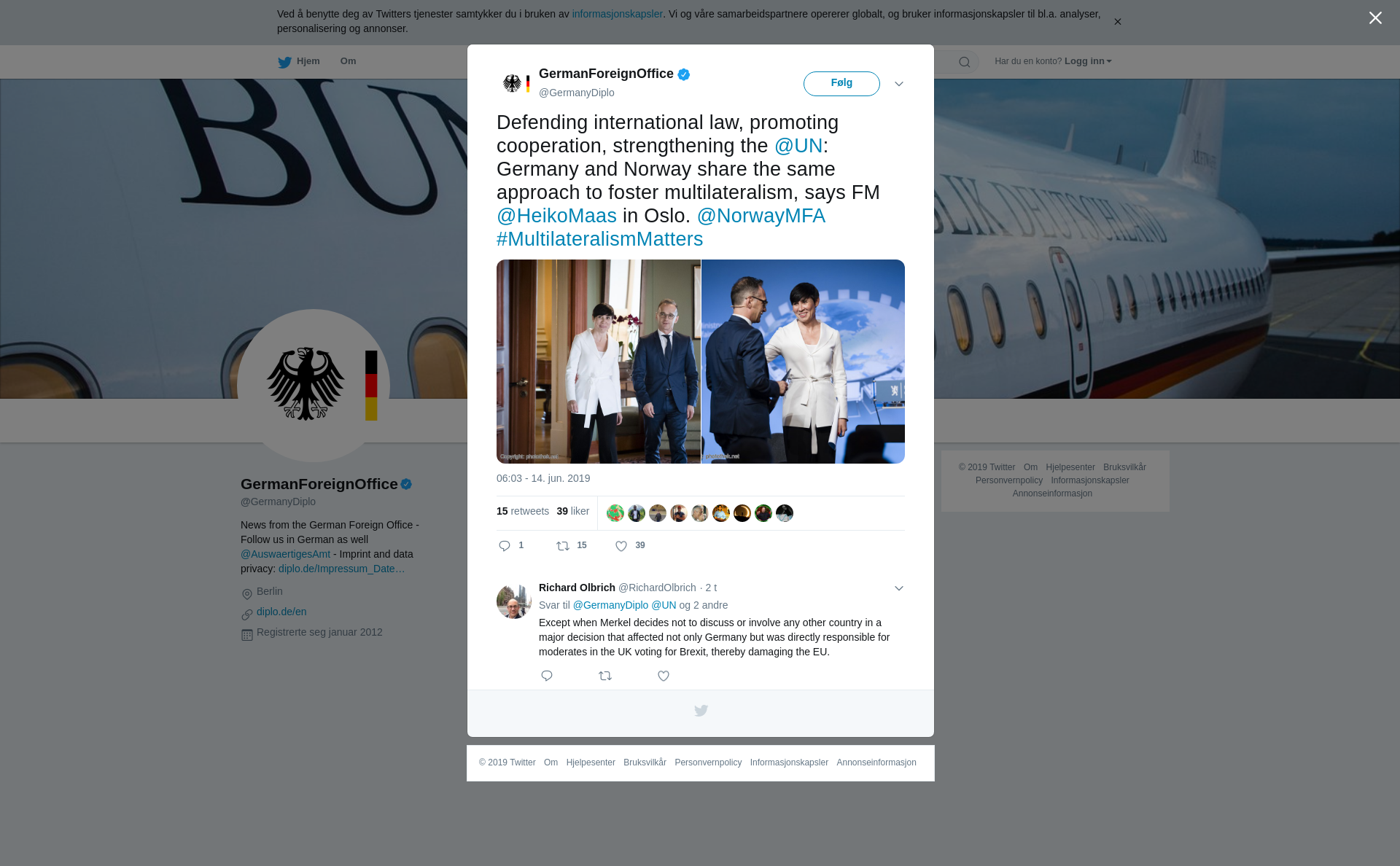Like Richard Olbrich's reply with heart icon
Viewport: 1400px width, 866px height.
click(664, 676)
